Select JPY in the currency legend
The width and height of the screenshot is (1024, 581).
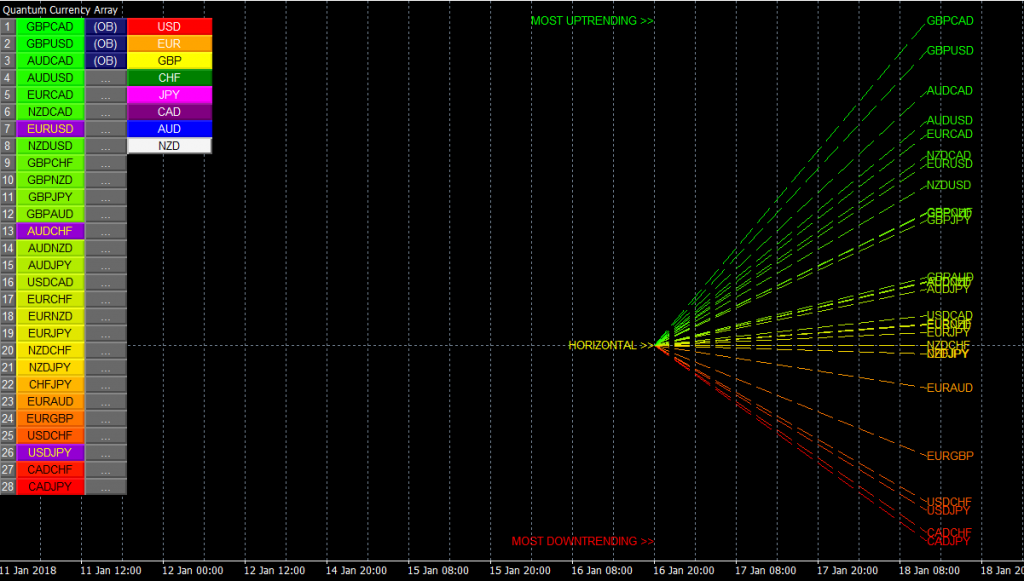click(x=168, y=94)
